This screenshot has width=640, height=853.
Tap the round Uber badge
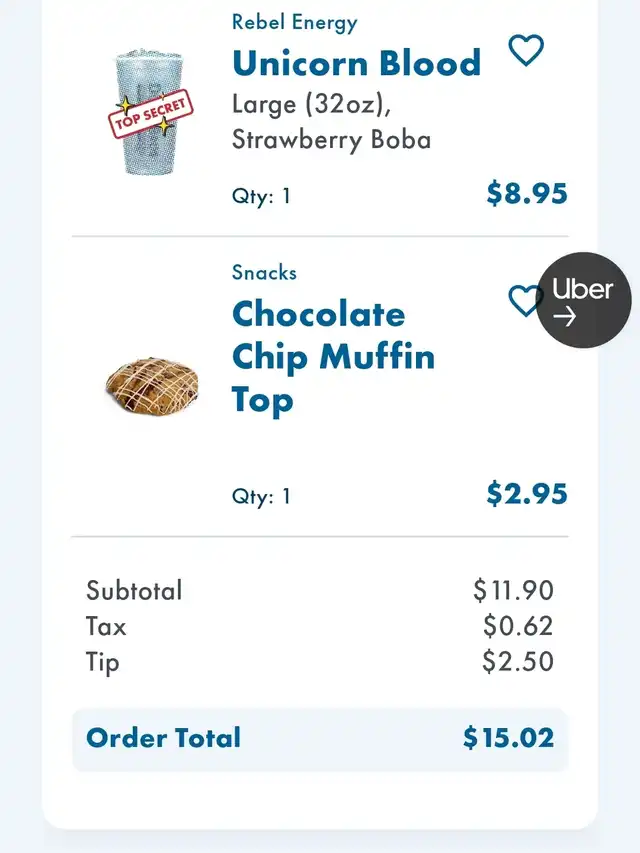point(583,300)
